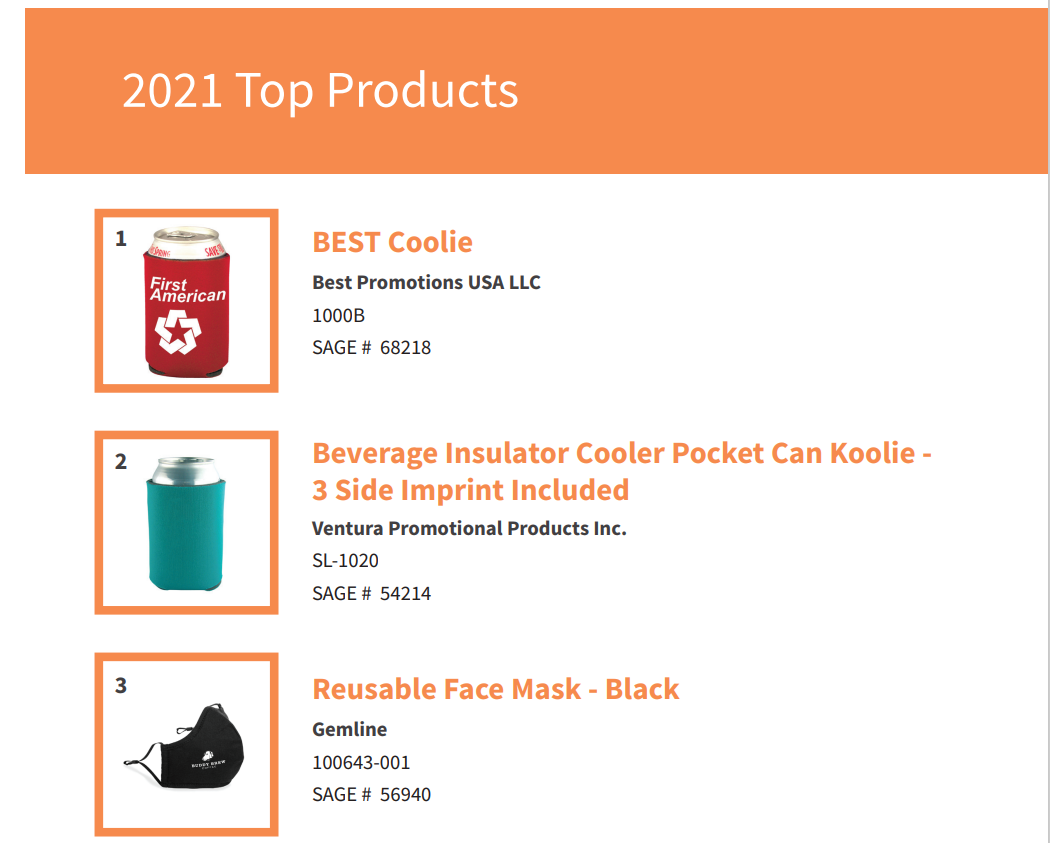
Task: Click product number SL-1020
Action: pyautogui.click(x=346, y=560)
